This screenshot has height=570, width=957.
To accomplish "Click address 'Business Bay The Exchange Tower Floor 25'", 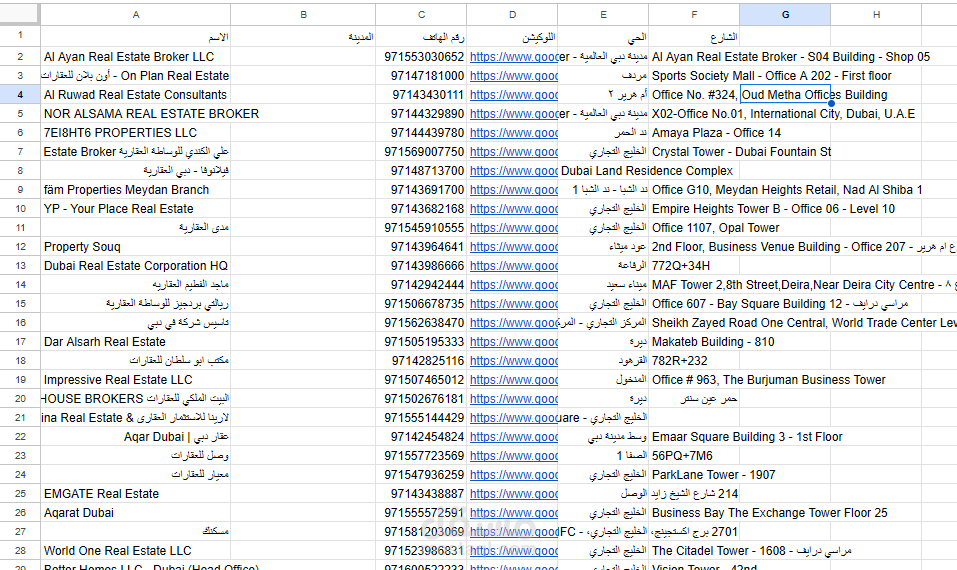I will [770, 513].
